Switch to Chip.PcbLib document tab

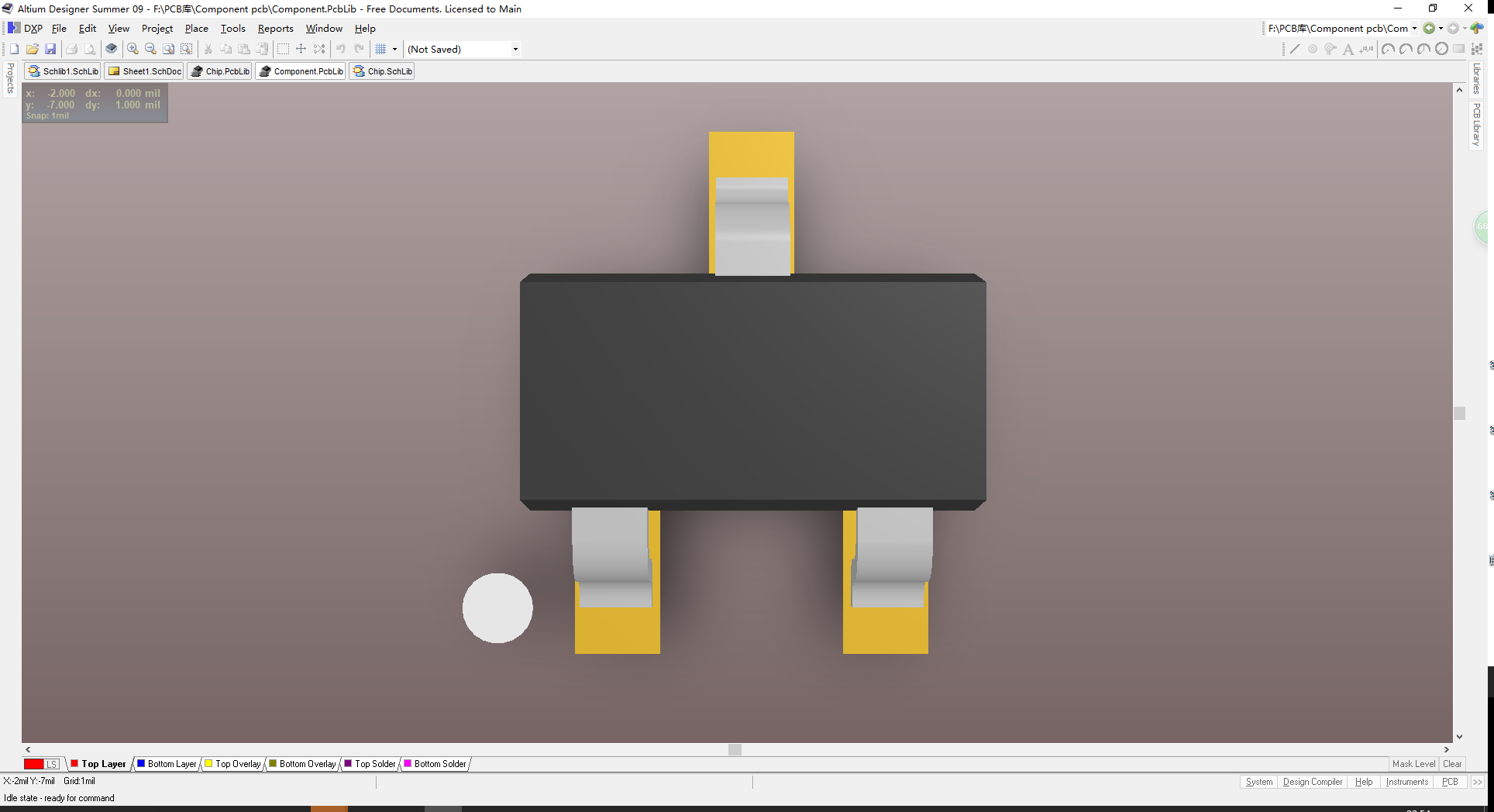coord(220,71)
